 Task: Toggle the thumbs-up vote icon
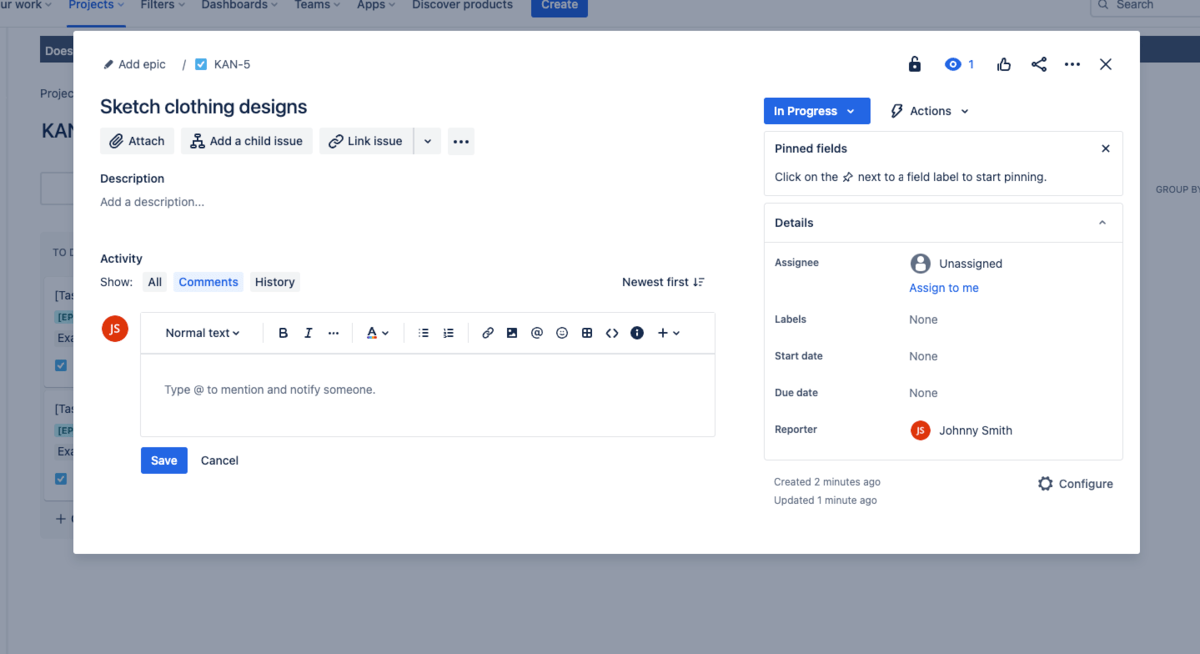click(1004, 64)
